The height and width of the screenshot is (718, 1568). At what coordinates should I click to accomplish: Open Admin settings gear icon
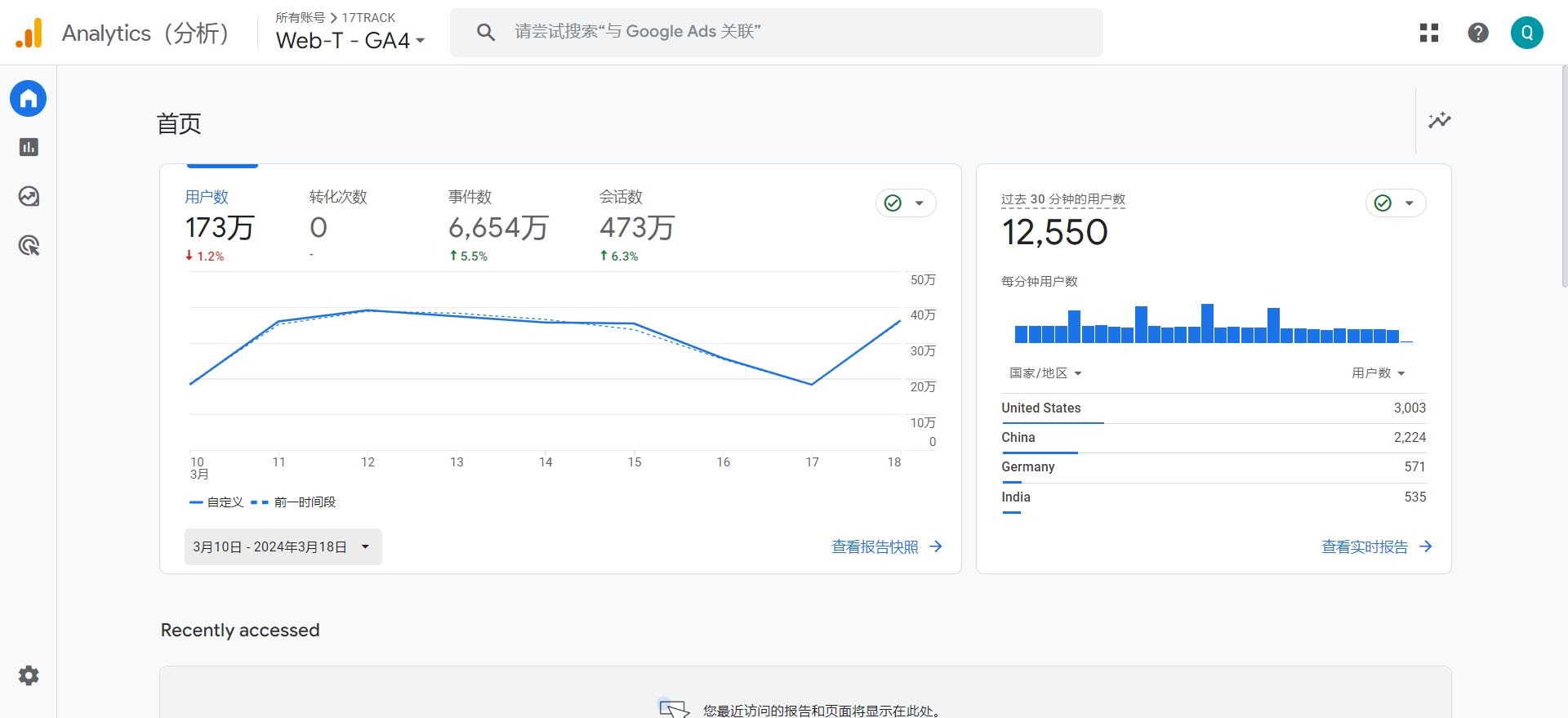[29, 676]
